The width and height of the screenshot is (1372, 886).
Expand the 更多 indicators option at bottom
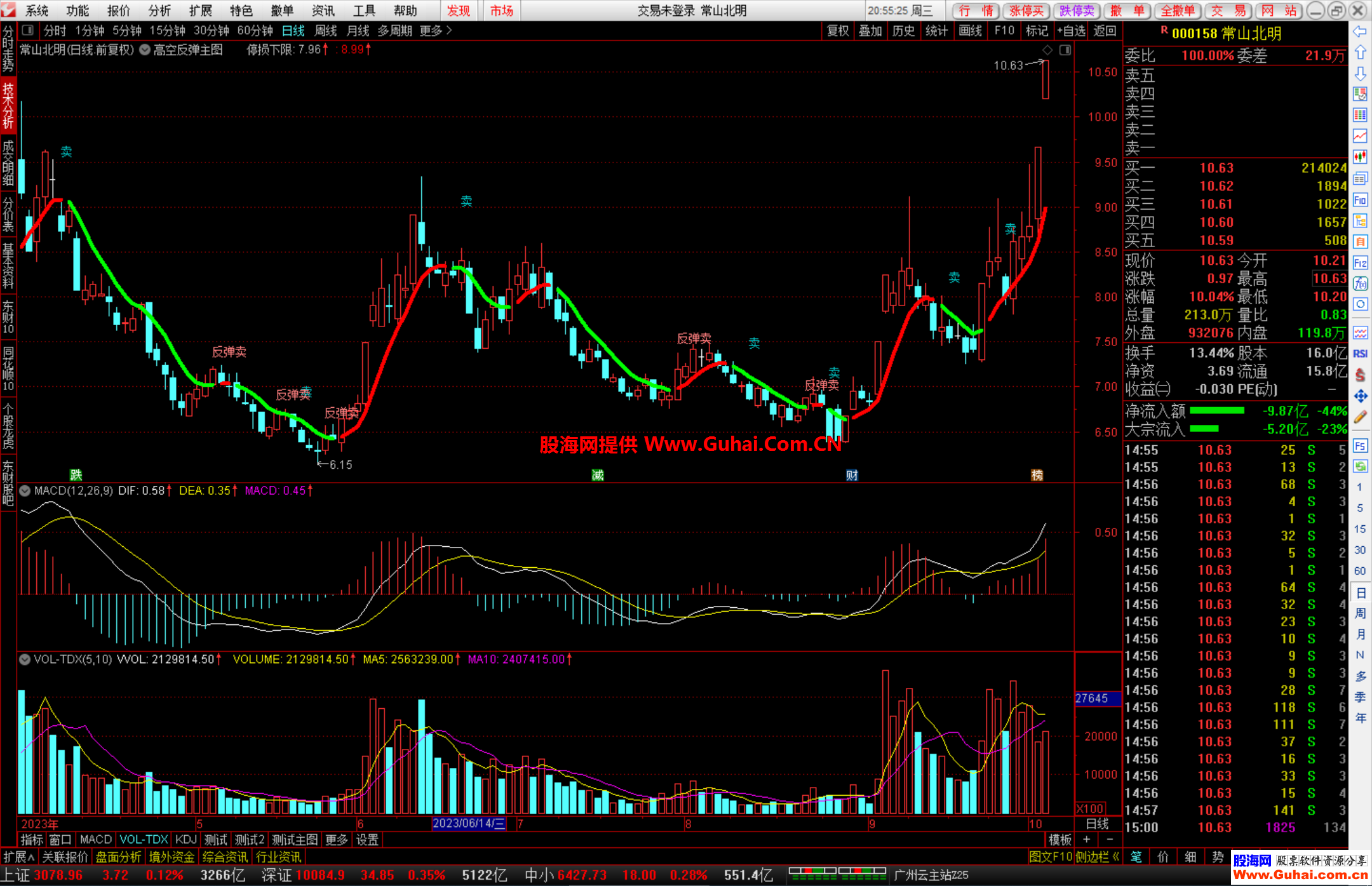point(337,840)
